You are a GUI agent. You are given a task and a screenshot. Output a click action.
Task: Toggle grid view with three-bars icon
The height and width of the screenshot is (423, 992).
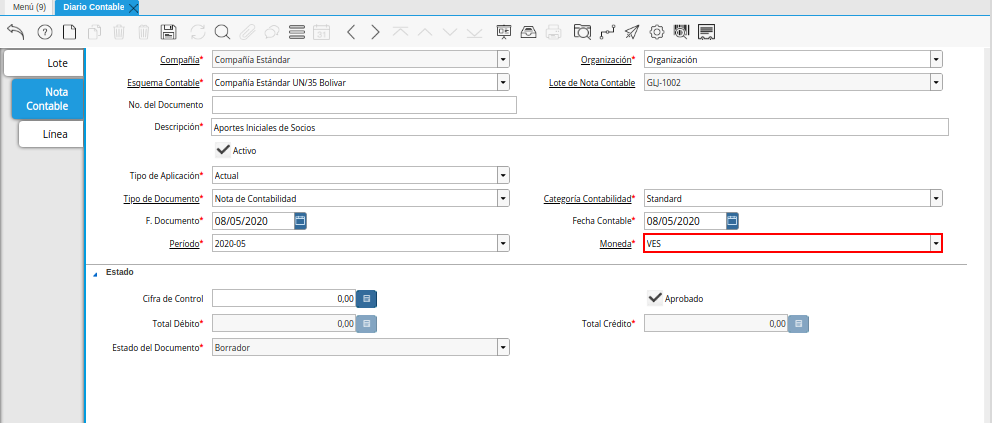pyautogui.click(x=297, y=32)
